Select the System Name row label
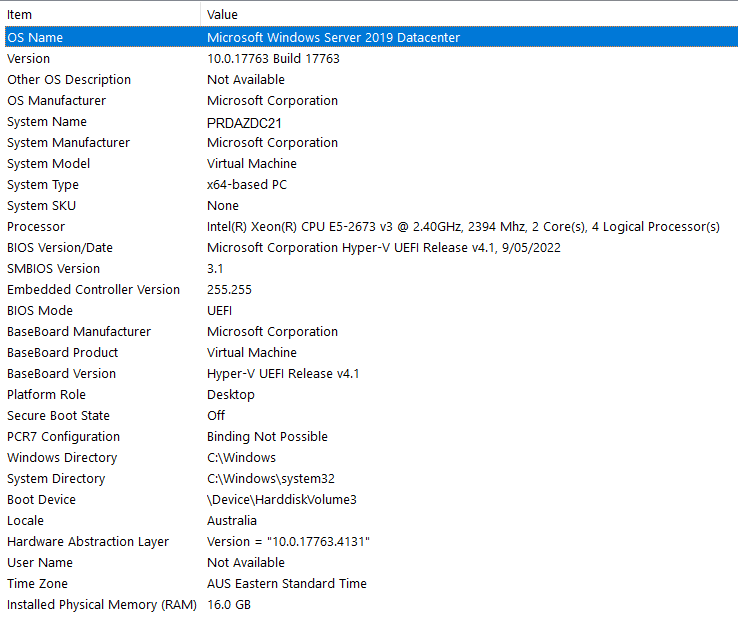 point(47,122)
